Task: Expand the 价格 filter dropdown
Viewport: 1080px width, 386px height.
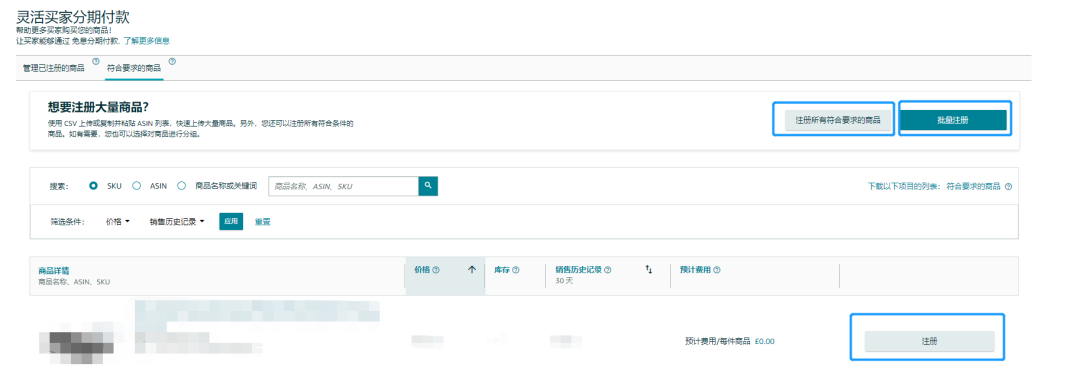Action: [x=118, y=221]
